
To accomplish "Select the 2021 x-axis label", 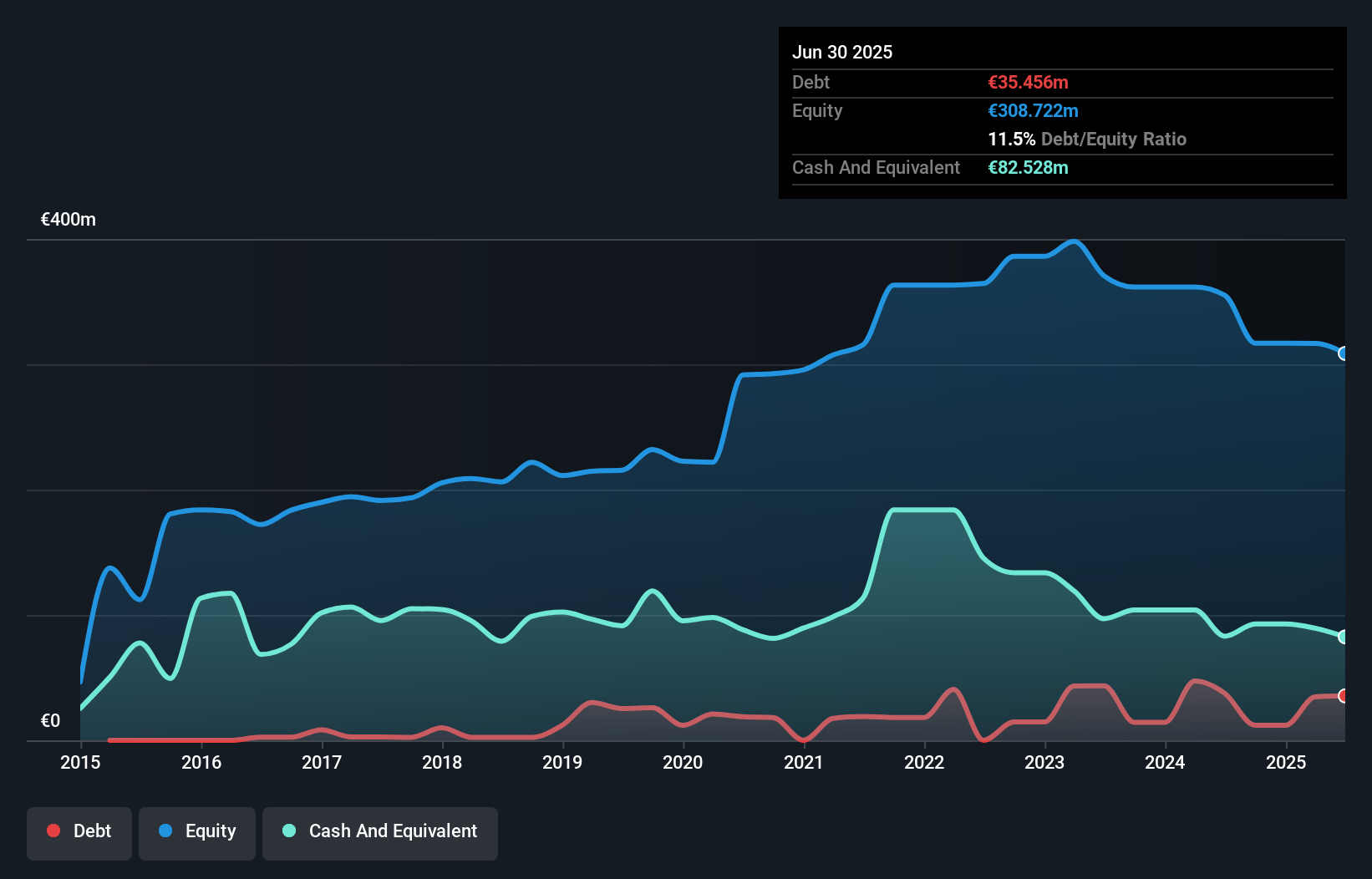I will [x=803, y=762].
